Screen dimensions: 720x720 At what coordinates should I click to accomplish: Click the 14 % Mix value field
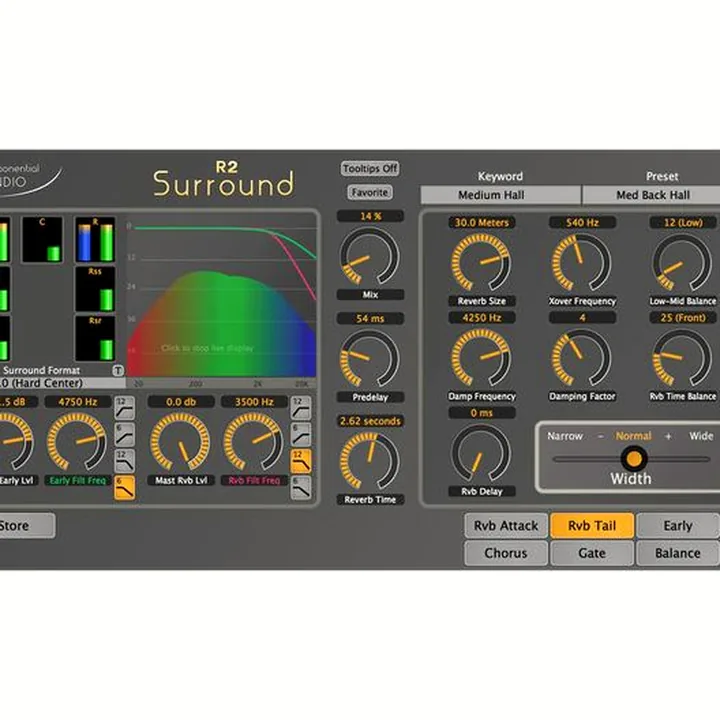click(x=370, y=216)
